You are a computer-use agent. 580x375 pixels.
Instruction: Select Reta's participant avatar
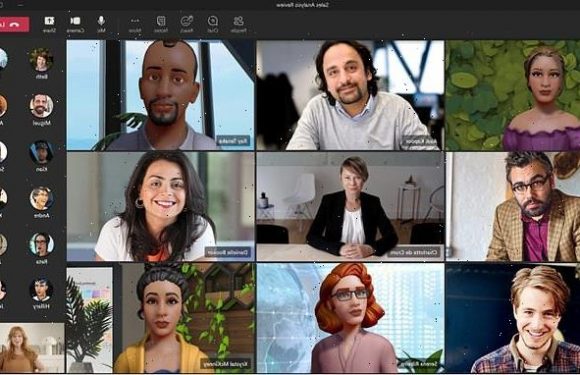point(41,244)
